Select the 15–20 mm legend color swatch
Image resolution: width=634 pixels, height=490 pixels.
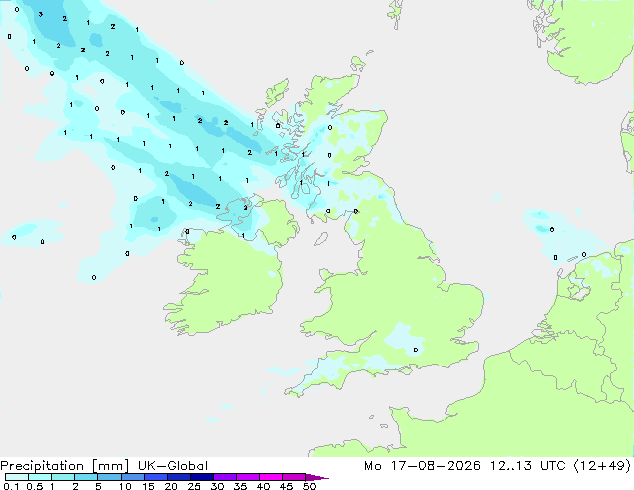coord(156,477)
